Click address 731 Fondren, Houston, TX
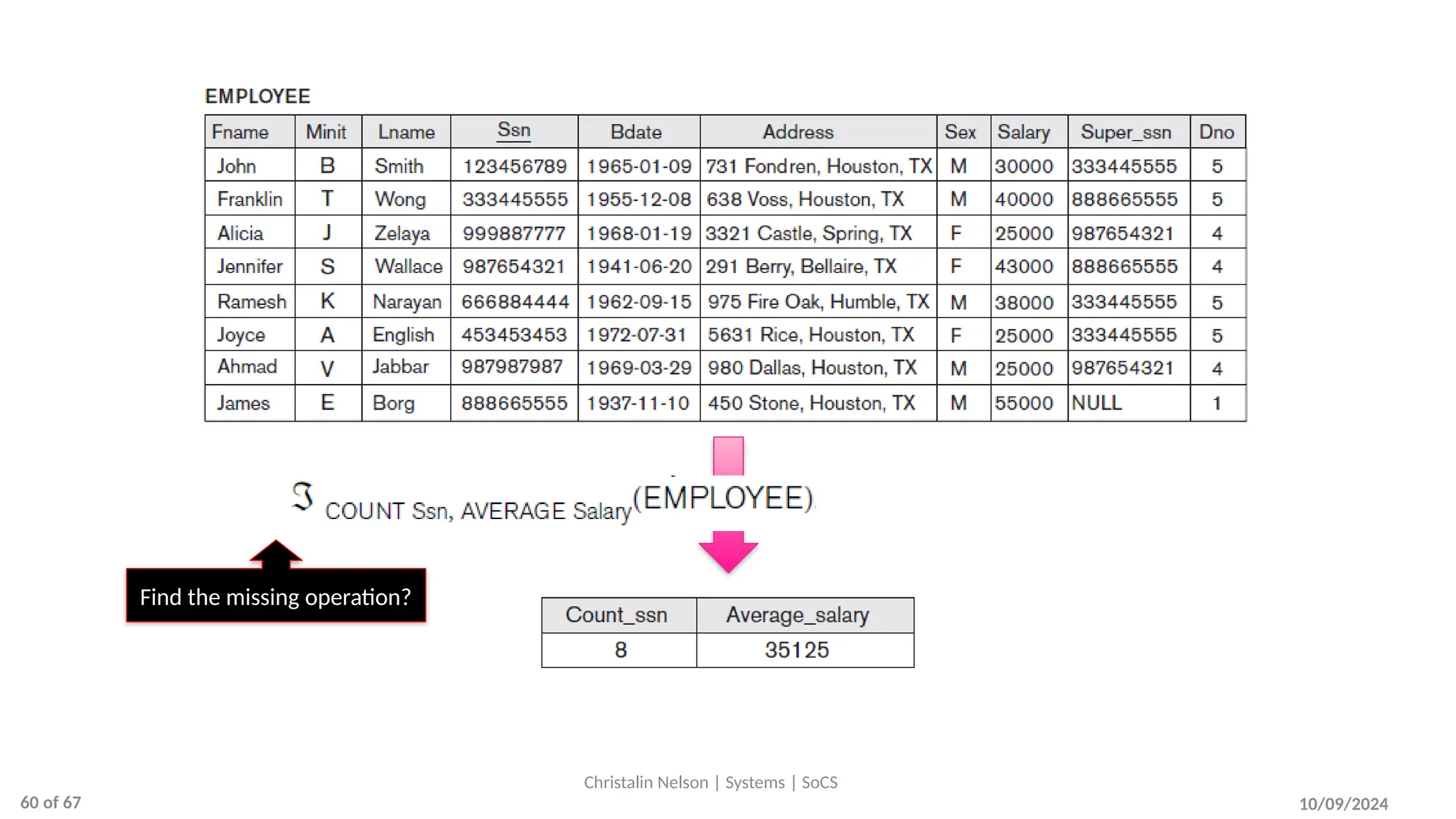The width and height of the screenshot is (1456, 819). click(818, 166)
